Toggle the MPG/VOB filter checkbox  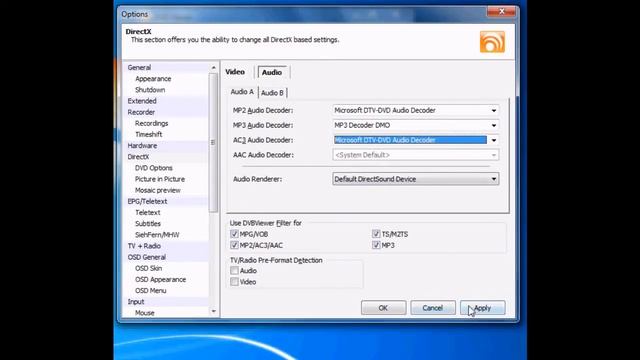click(234, 234)
